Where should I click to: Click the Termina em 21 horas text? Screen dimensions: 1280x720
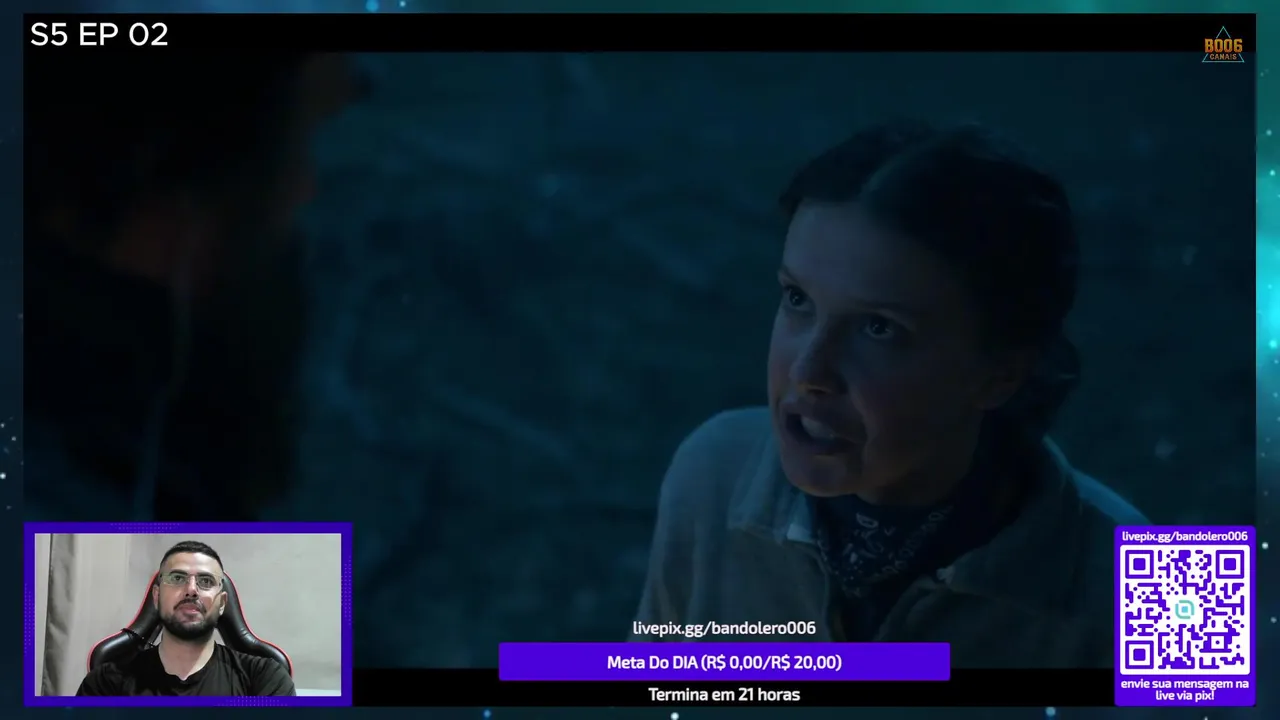tap(724, 694)
